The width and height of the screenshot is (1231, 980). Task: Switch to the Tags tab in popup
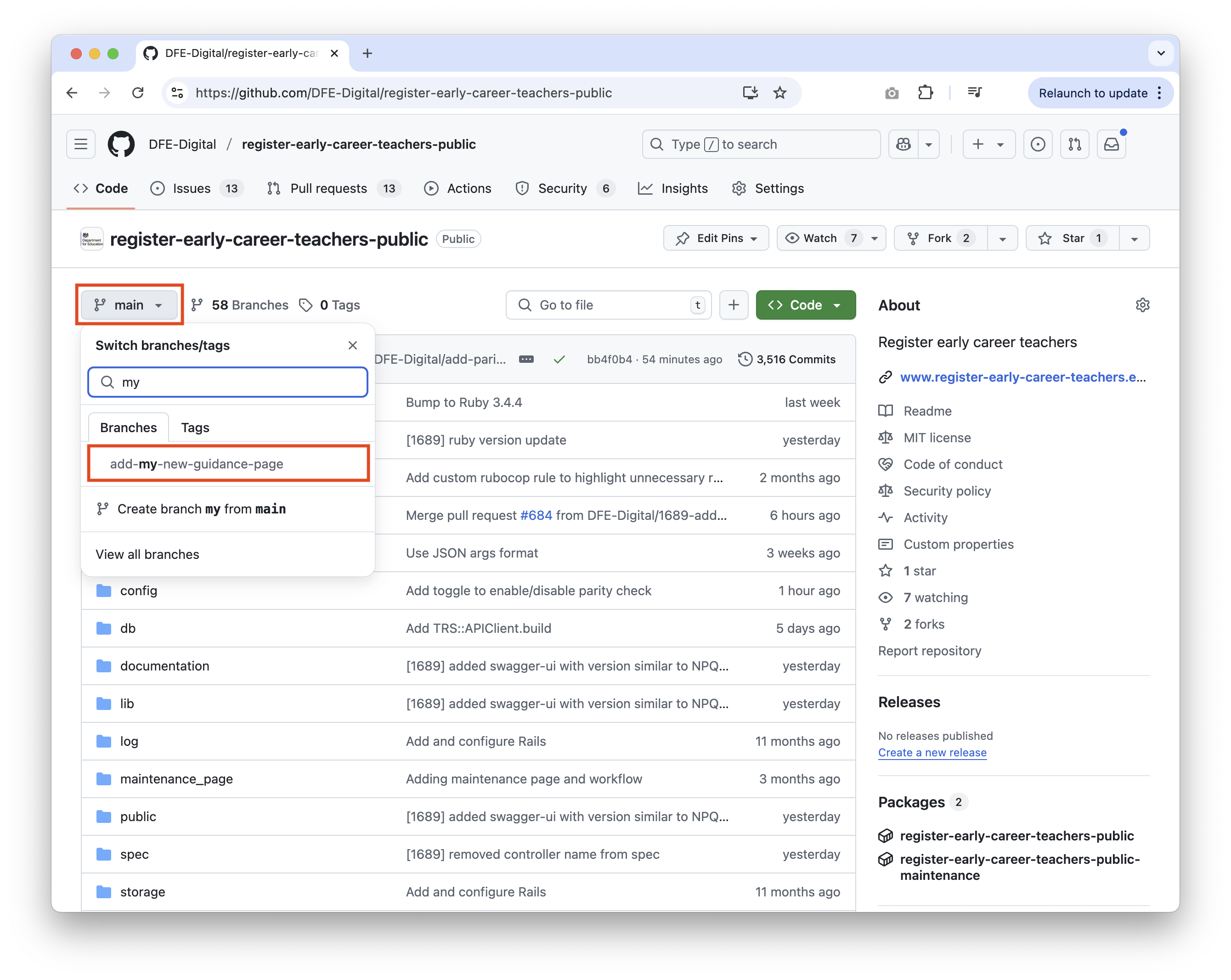pyautogui.click(x=195, y=428)
